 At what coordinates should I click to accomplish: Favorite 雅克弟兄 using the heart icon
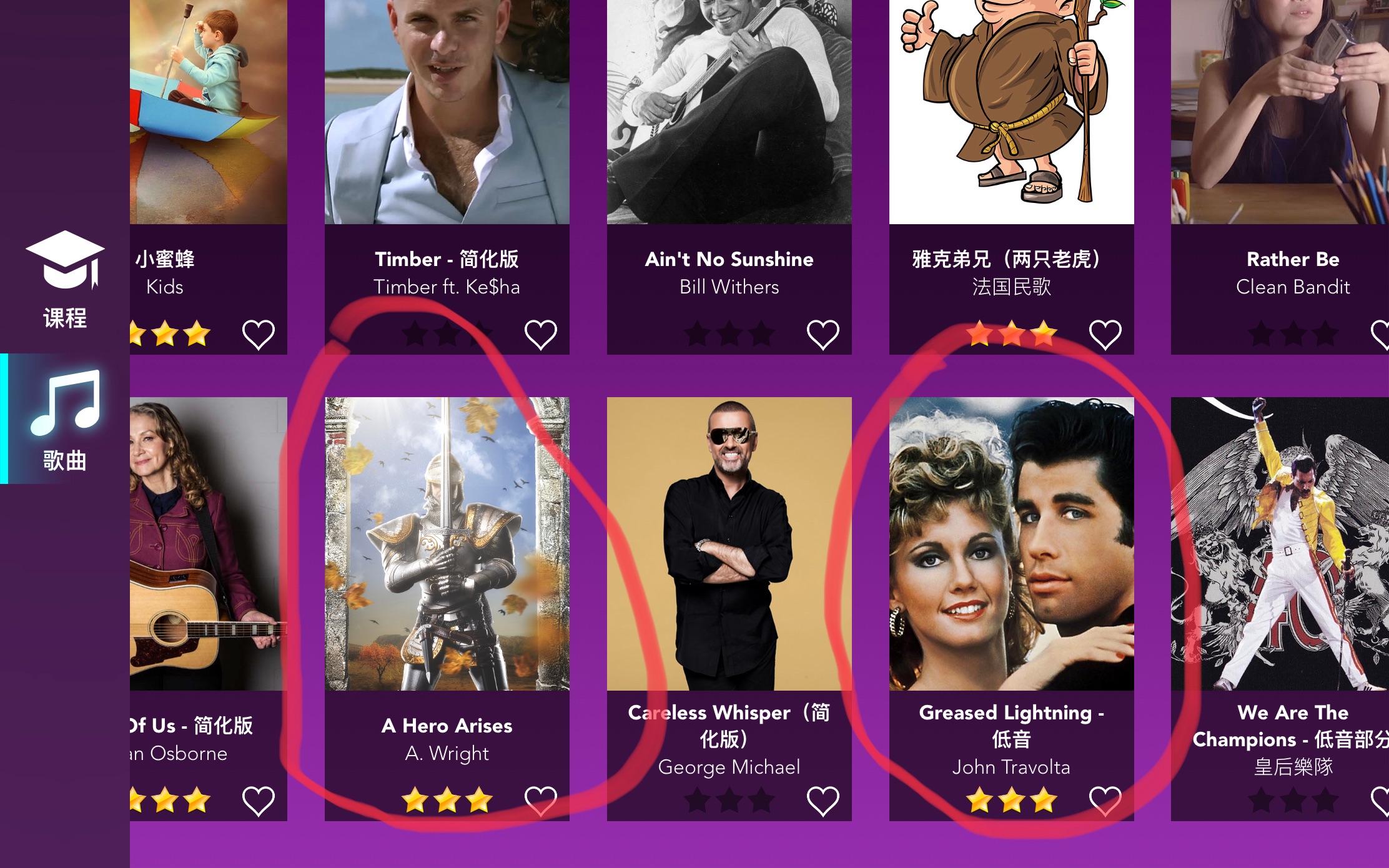pos(1105,335)
